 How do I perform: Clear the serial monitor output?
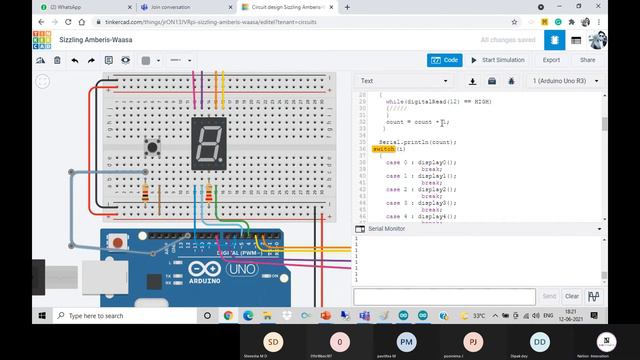click(x=571, y=296)
